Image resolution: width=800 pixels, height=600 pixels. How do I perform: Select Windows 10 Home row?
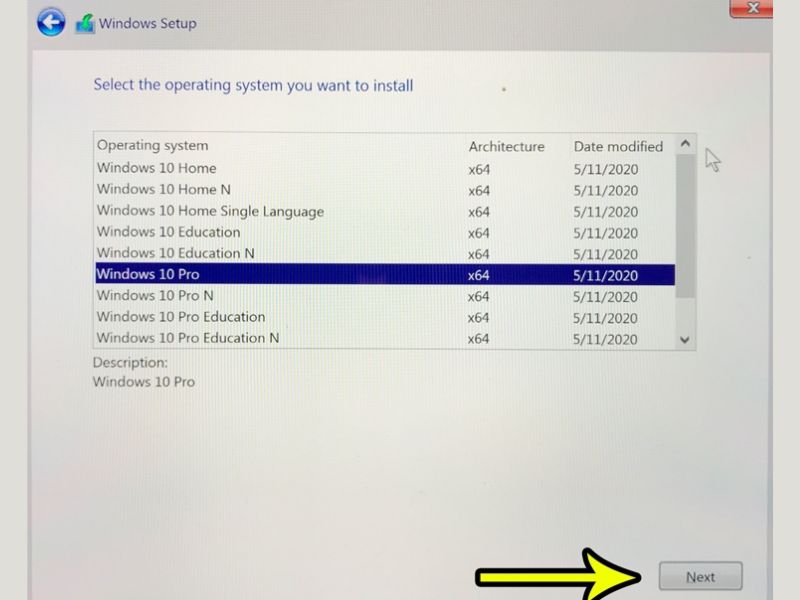point(385,168)
